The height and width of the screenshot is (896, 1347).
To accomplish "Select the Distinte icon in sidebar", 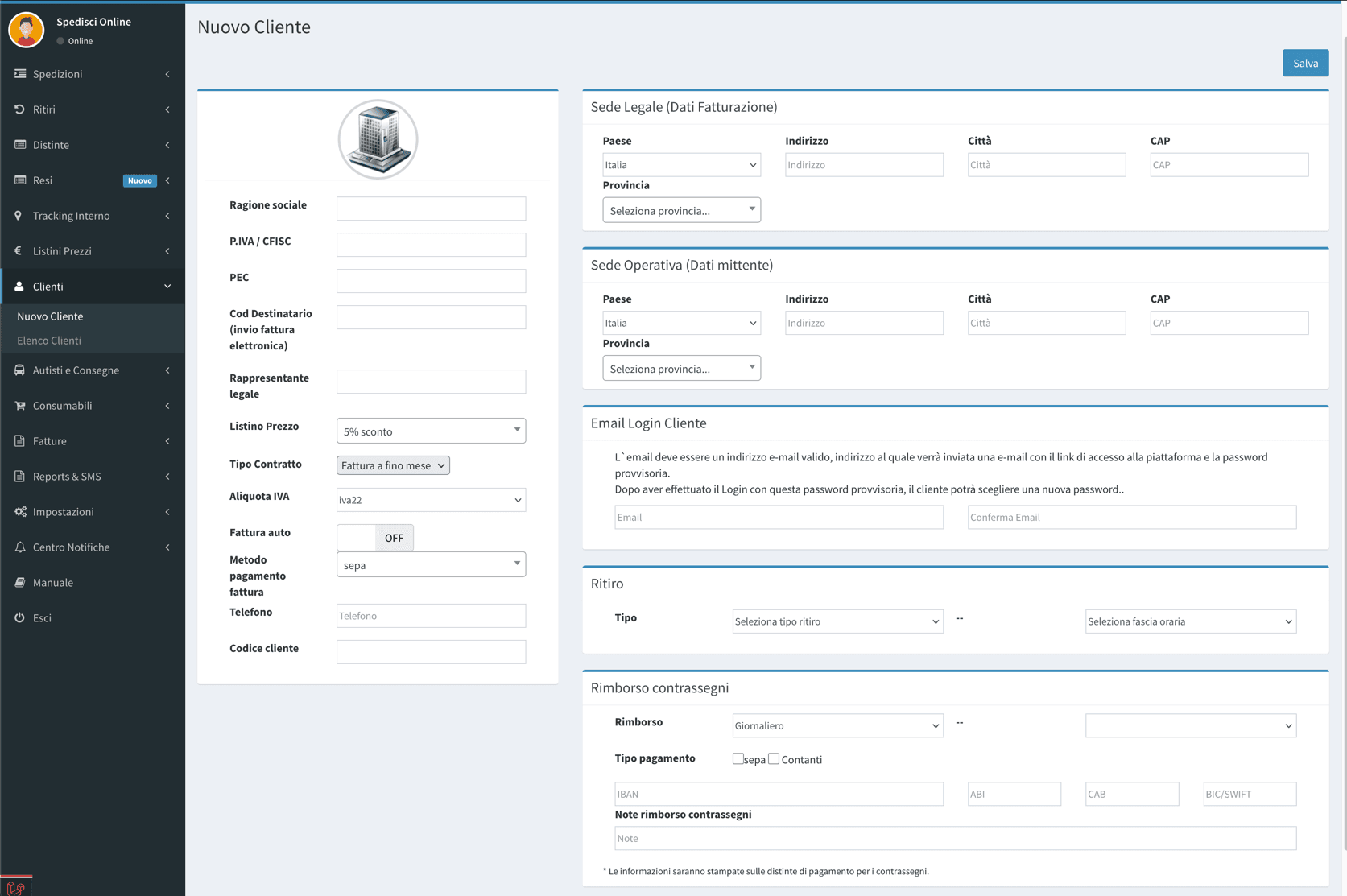I will (19, 145).
